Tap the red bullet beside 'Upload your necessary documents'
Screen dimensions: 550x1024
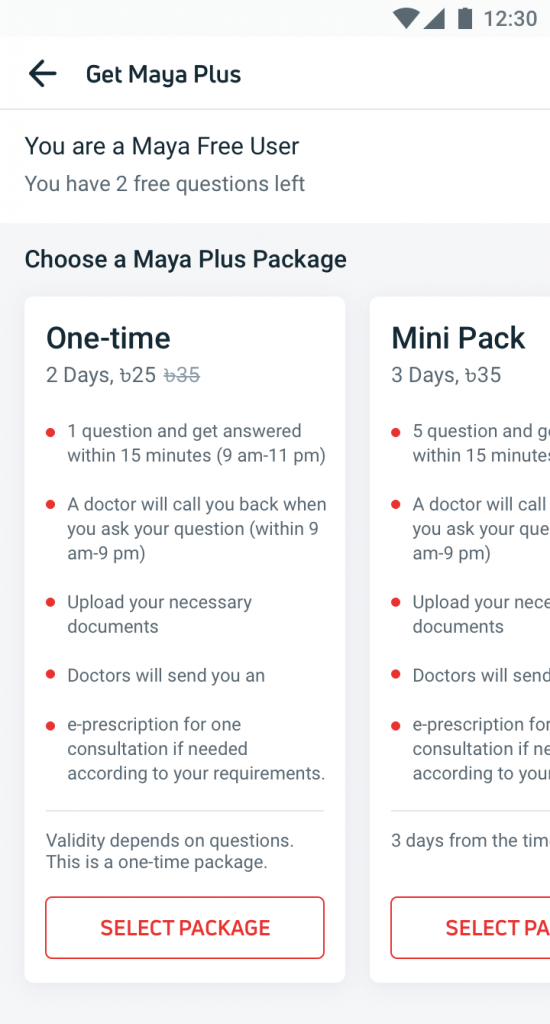pos(50,602)
